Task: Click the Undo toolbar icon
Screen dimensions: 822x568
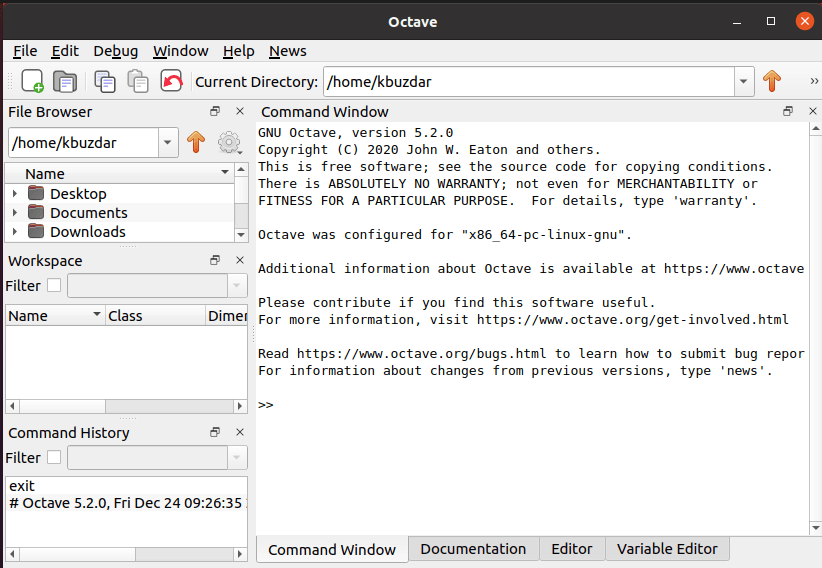Action: pyautogui.click(x=171, y=81)
